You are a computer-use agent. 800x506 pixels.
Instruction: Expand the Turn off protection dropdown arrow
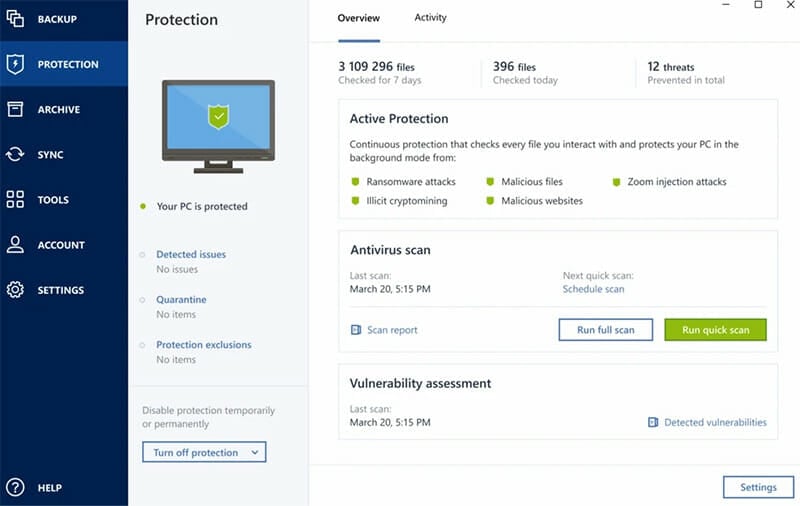click(255, 452)
